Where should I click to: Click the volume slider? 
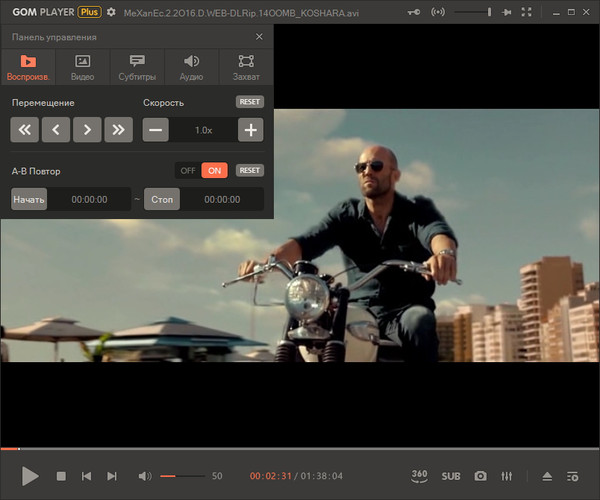(x=182, y=477)
